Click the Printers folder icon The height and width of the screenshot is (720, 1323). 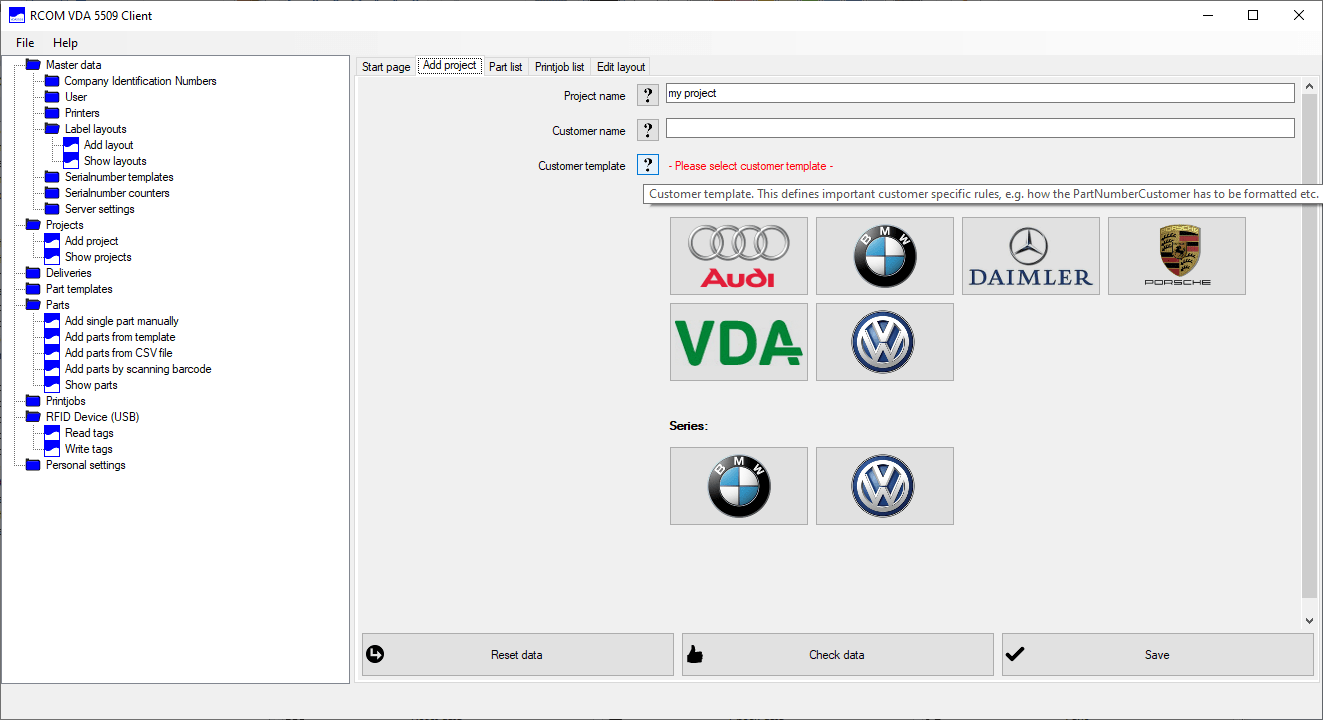coord(52,113)
